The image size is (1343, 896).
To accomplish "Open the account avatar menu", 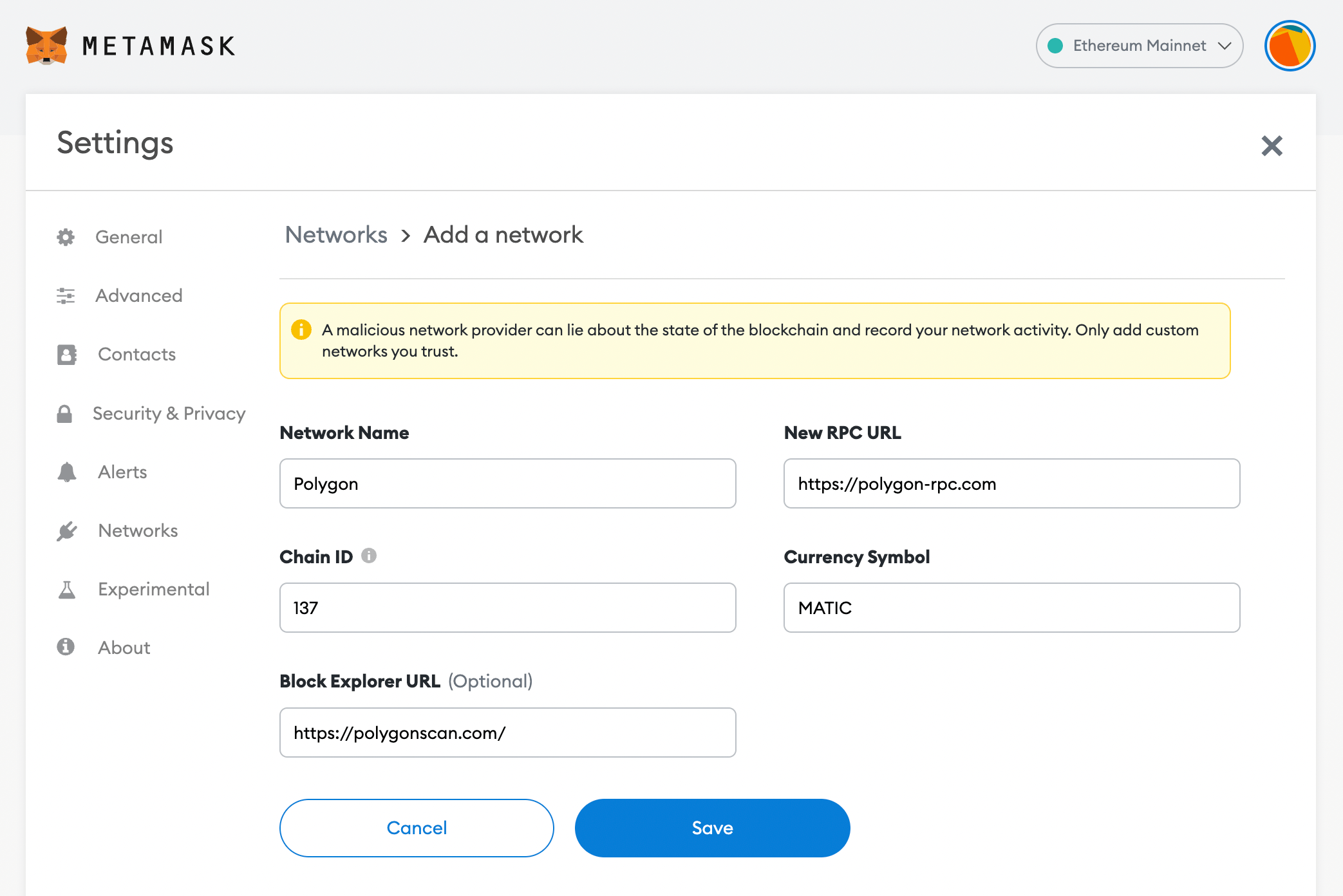I will [1290, 46].
